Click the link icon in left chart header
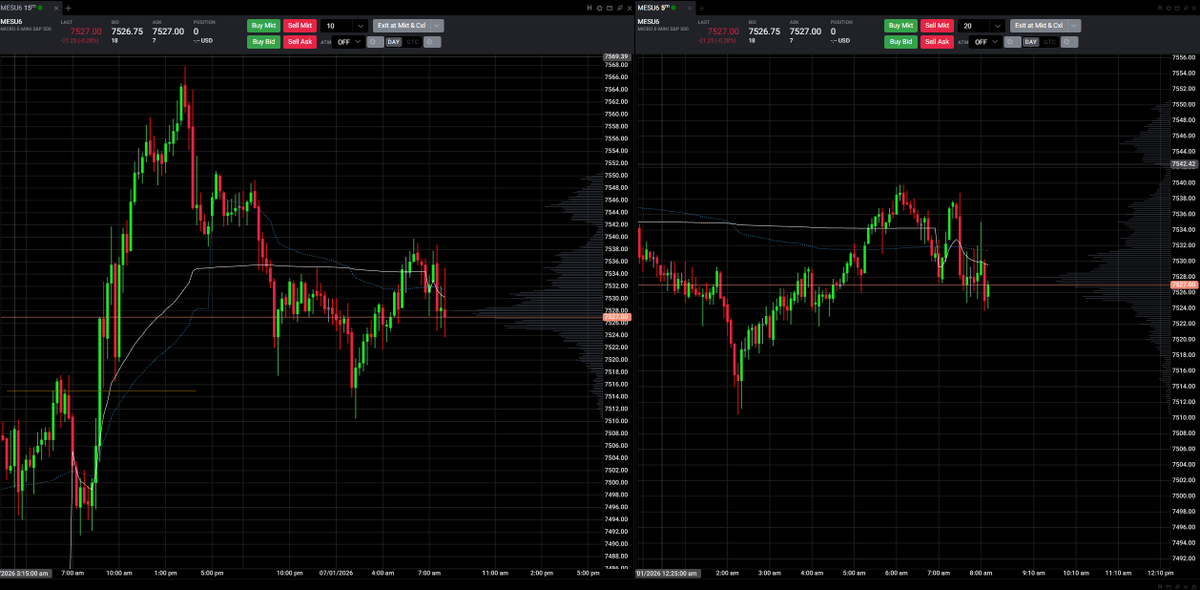Viewport: 1200px width, 590px height. click(589, 8)
